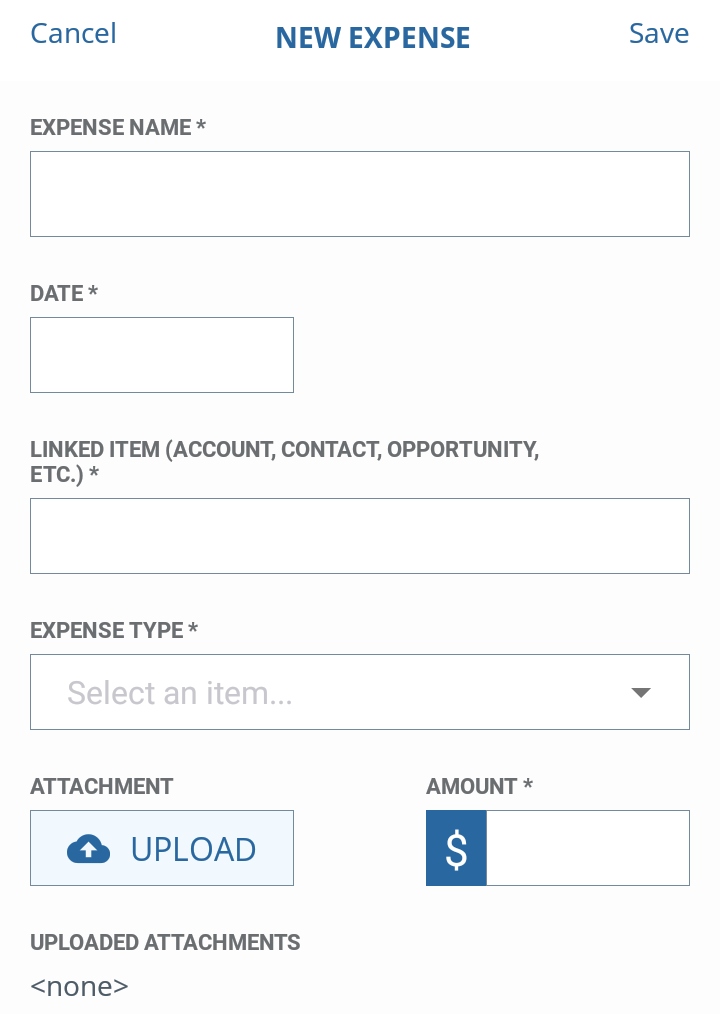Screen dimensions: 720x1014
Task: Click the UPLOAD attachment button text
Action: pos(193,849)
